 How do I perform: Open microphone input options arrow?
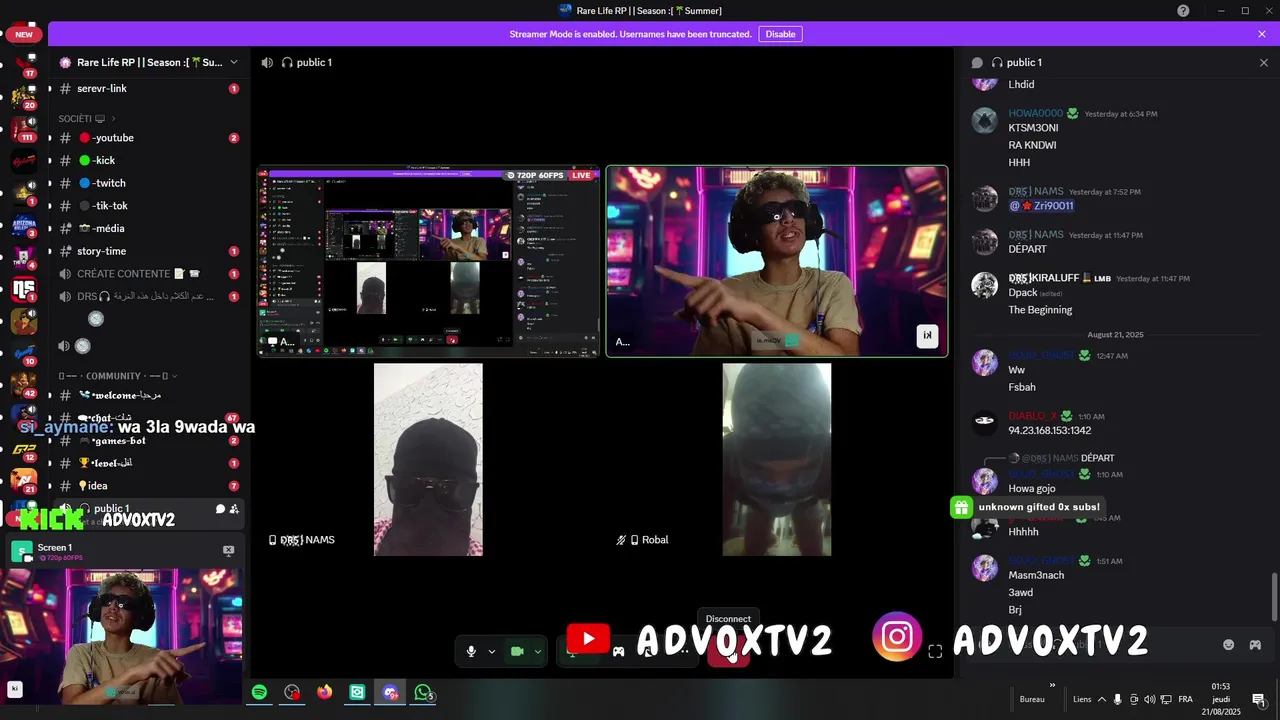[491, 651]
